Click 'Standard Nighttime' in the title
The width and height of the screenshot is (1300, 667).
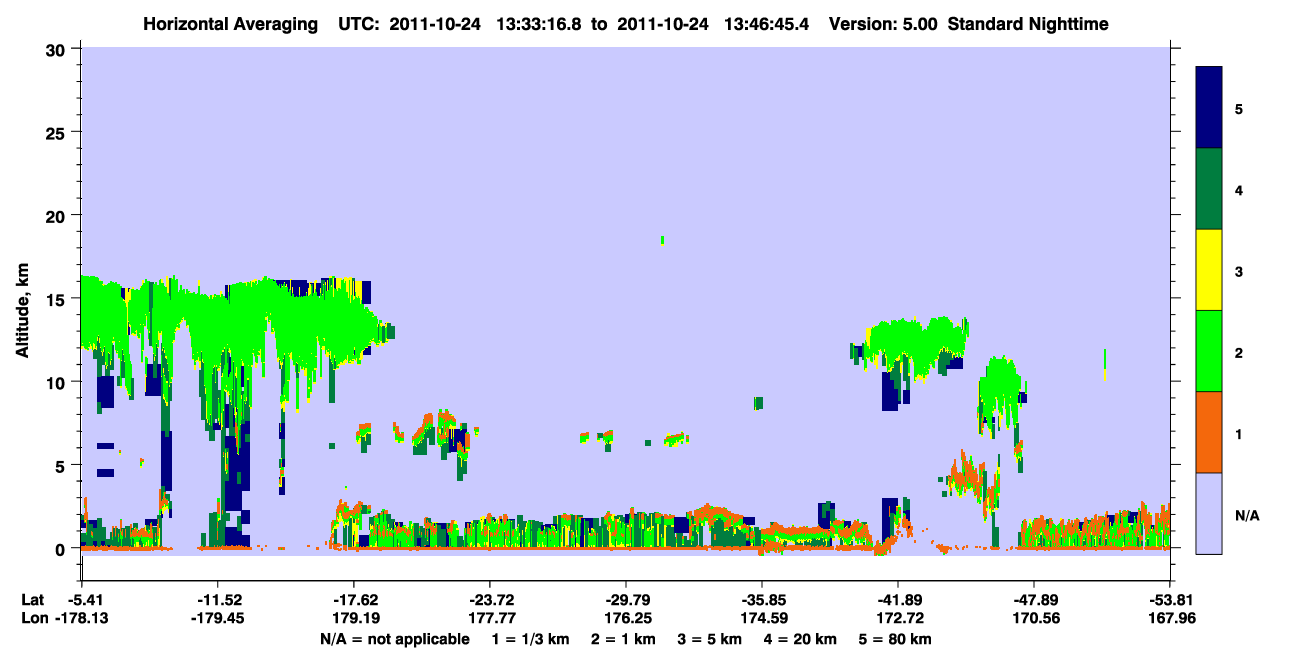coord(1028,24)
